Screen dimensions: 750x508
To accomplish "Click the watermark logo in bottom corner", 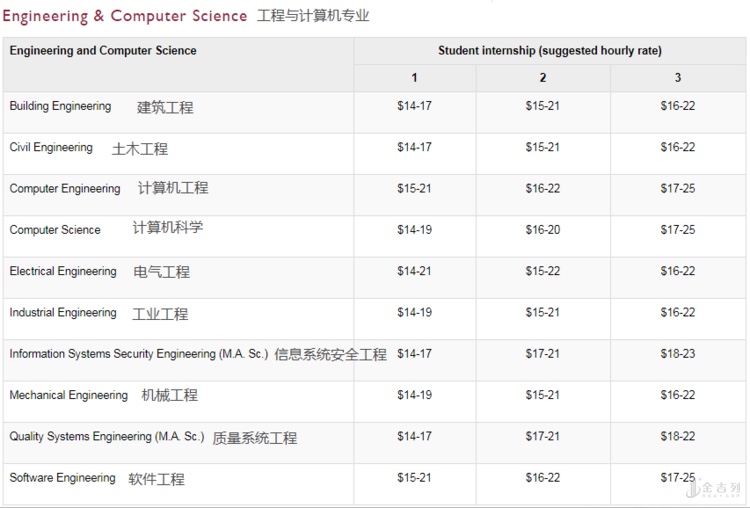I will pos(716,489).
